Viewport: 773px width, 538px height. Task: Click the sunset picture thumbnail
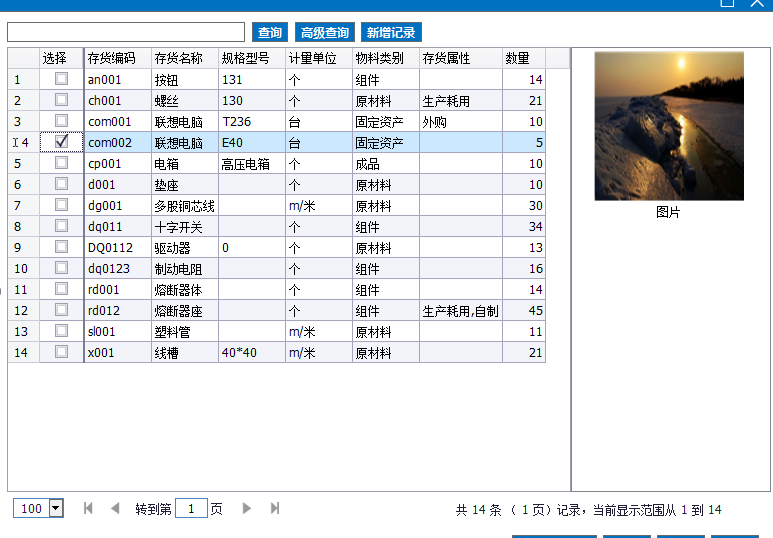pos(669,126)
